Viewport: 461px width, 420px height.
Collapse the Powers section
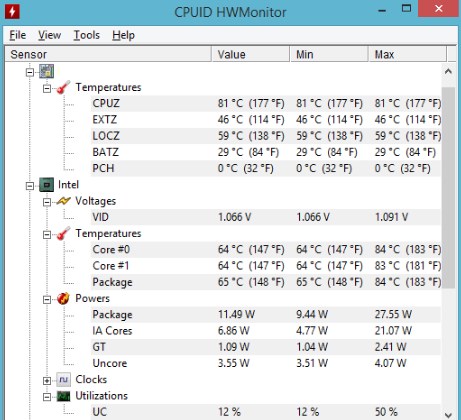point(47,299)
